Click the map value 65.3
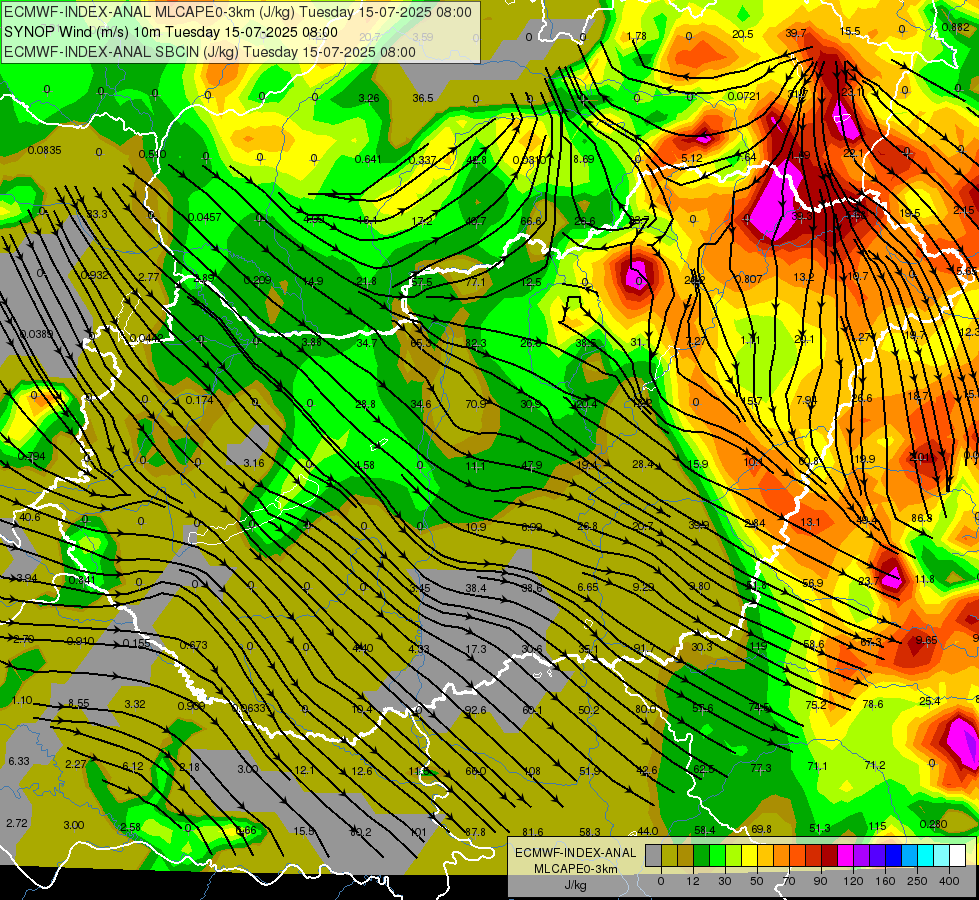The image size is (979, 900). point(421,344)
